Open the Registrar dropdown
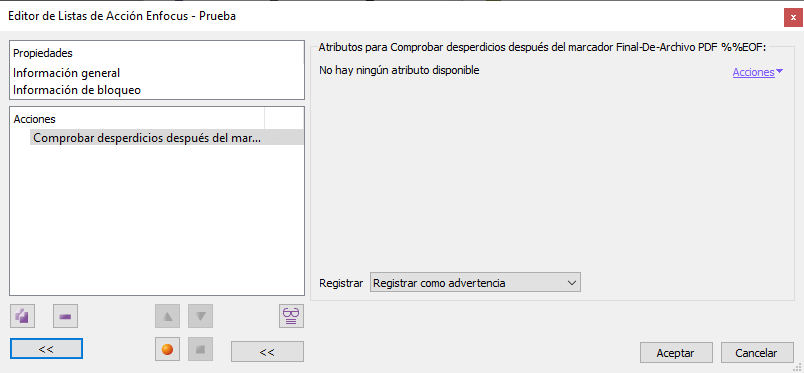 [x=475, y=283]
